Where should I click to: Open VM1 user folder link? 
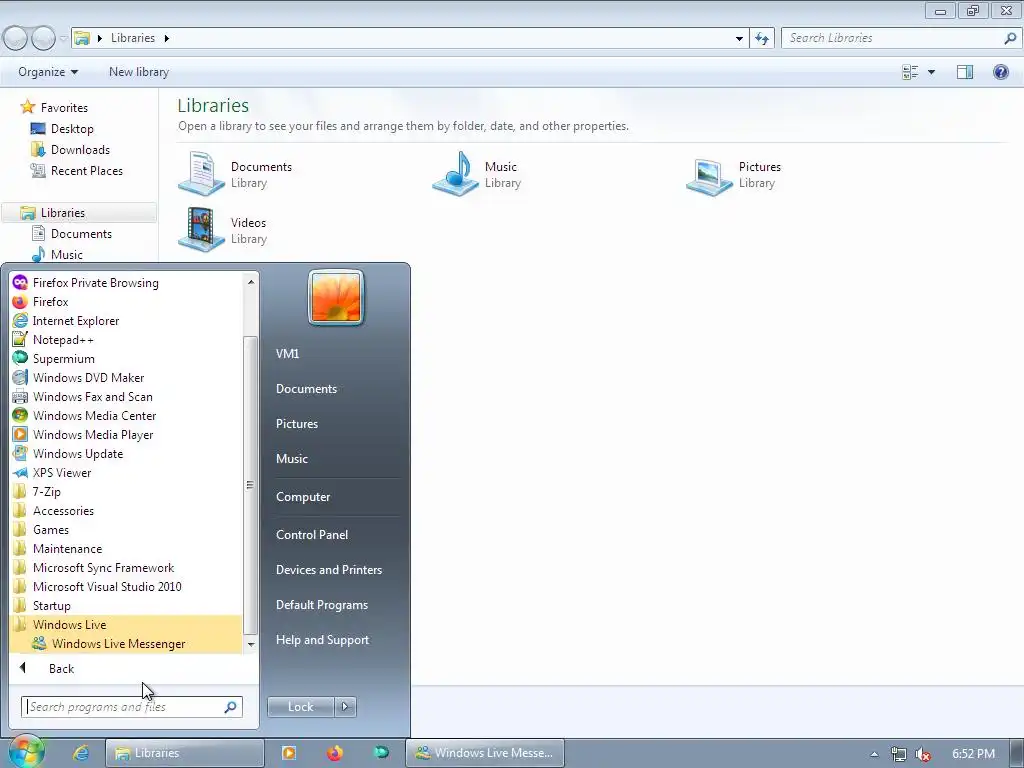287,354
